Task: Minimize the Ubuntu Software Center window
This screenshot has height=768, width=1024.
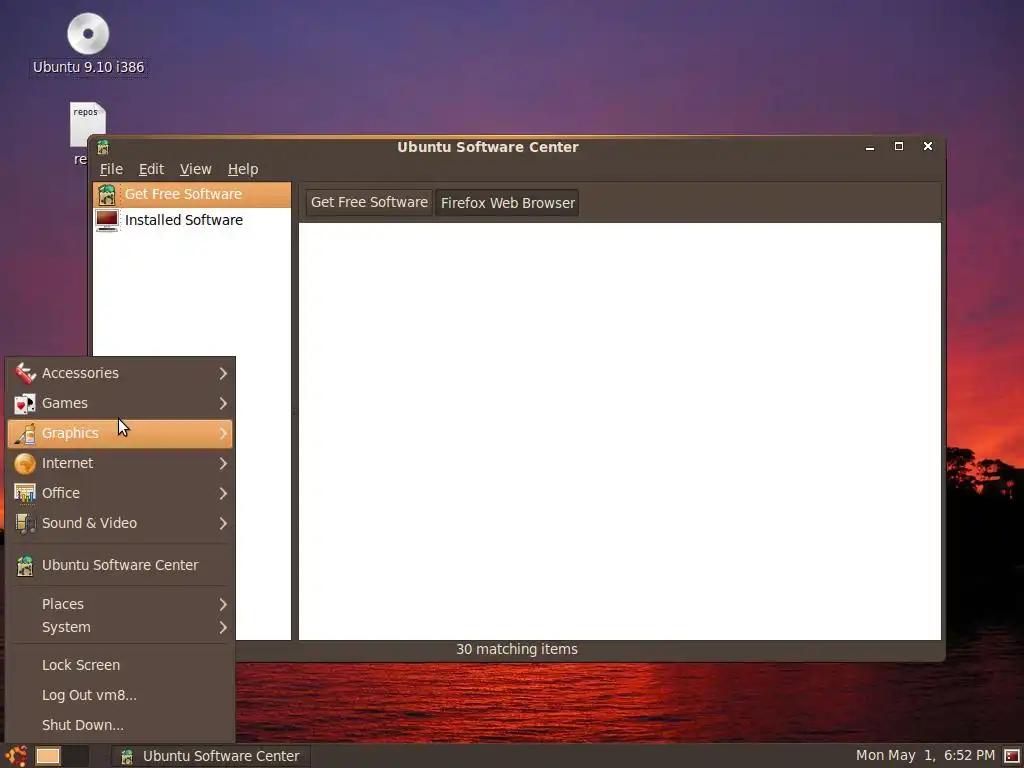Action: (x=870, y=147)
